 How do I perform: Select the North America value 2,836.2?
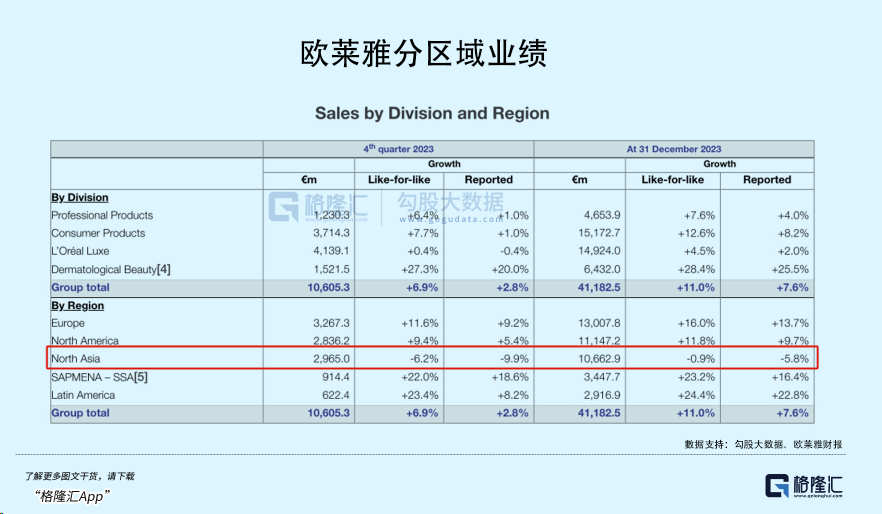(x=331, y=341)
